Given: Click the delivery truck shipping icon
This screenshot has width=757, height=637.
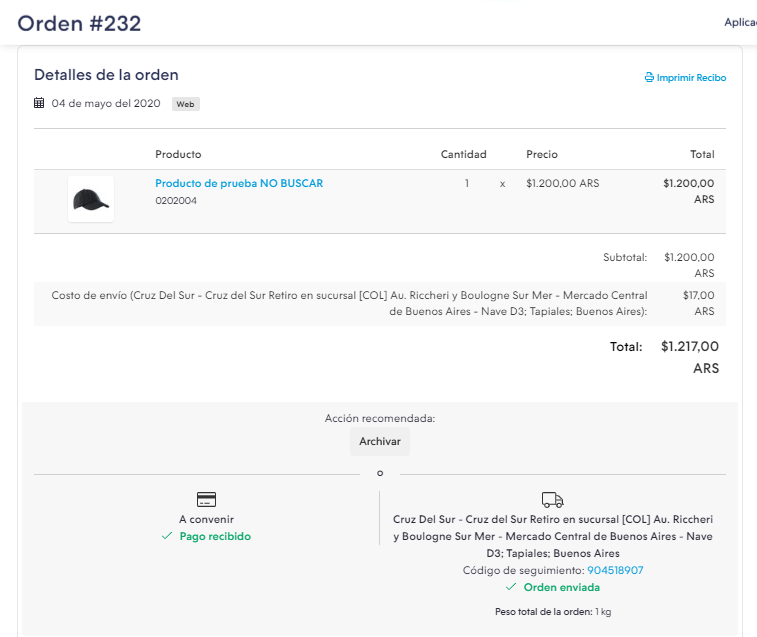Looking at the screenshot, I should [552, 500].
